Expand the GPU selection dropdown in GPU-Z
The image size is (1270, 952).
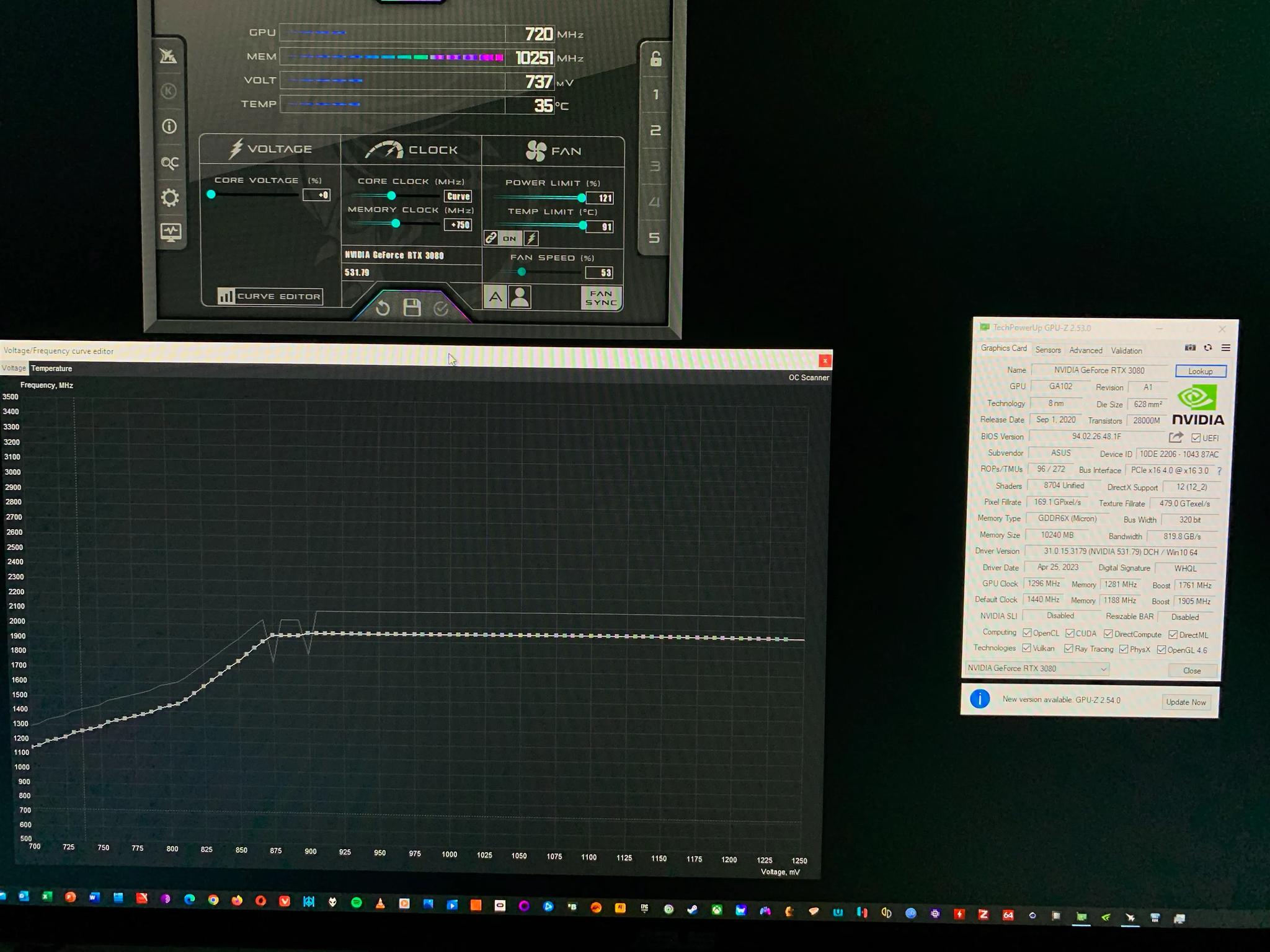(x=1038, y=668)
